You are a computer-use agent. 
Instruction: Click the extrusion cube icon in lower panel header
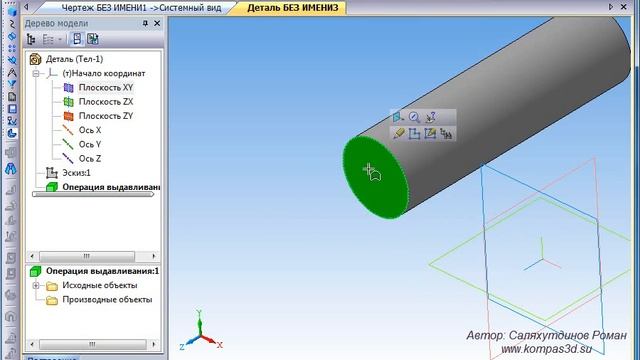(x=36, y=271)
